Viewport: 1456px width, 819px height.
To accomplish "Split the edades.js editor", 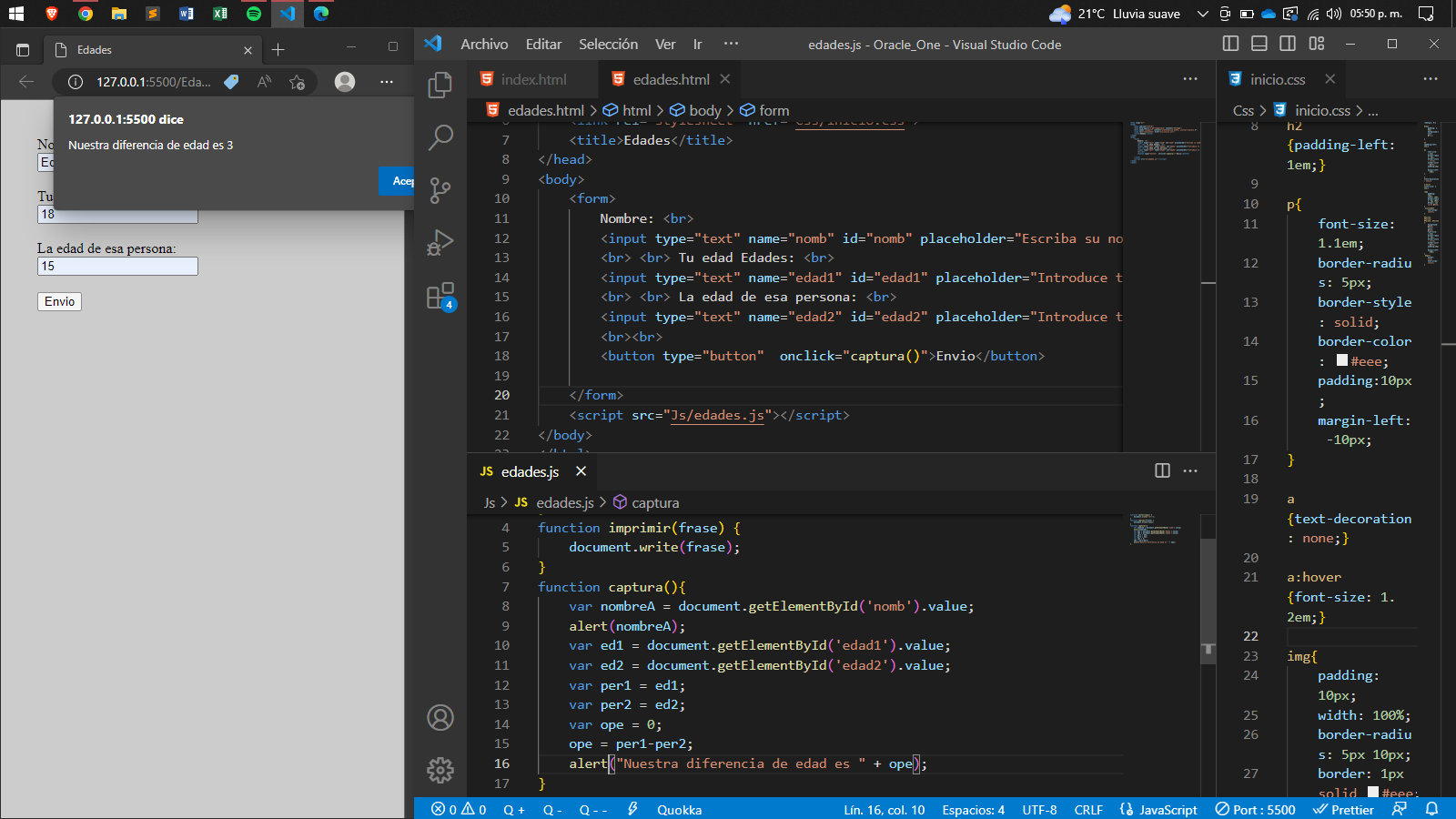I will point(1162,470).
